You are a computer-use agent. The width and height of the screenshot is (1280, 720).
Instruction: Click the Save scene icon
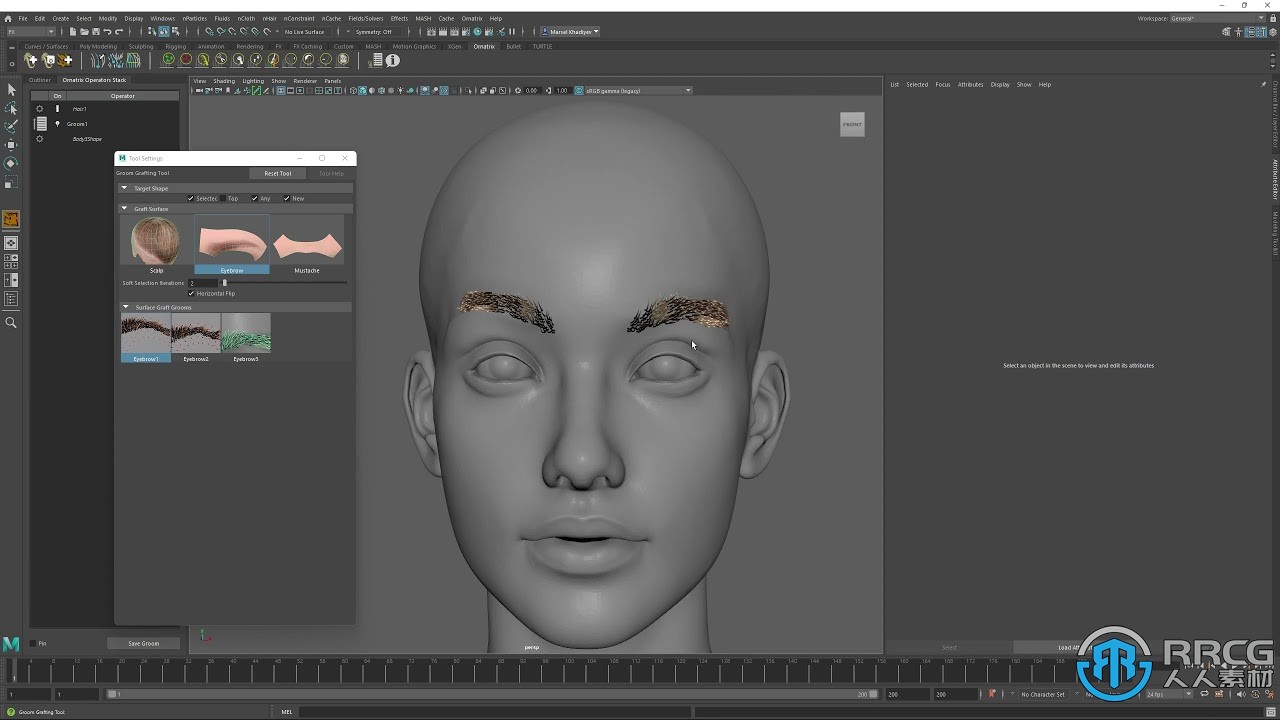pos(96,31)
